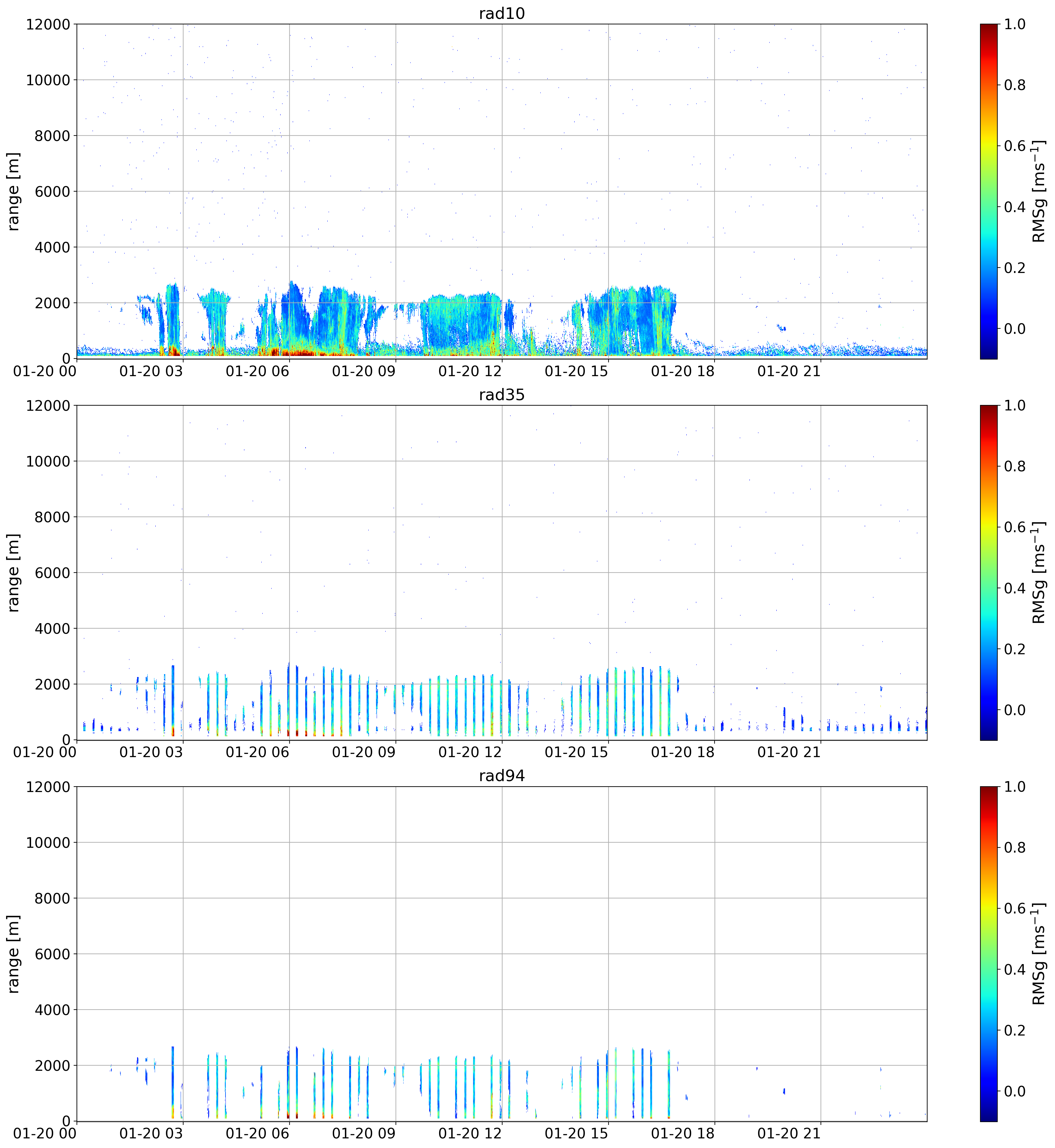Click the '01-20 06' tick under rad10
The image size is (1055, 1148).
tap(258, 371)
